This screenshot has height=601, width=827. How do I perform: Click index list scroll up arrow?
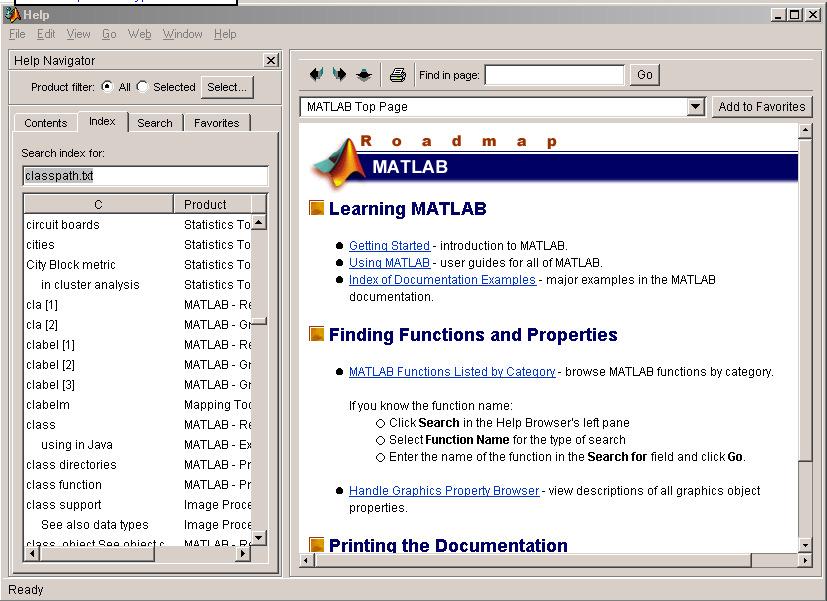259,222
